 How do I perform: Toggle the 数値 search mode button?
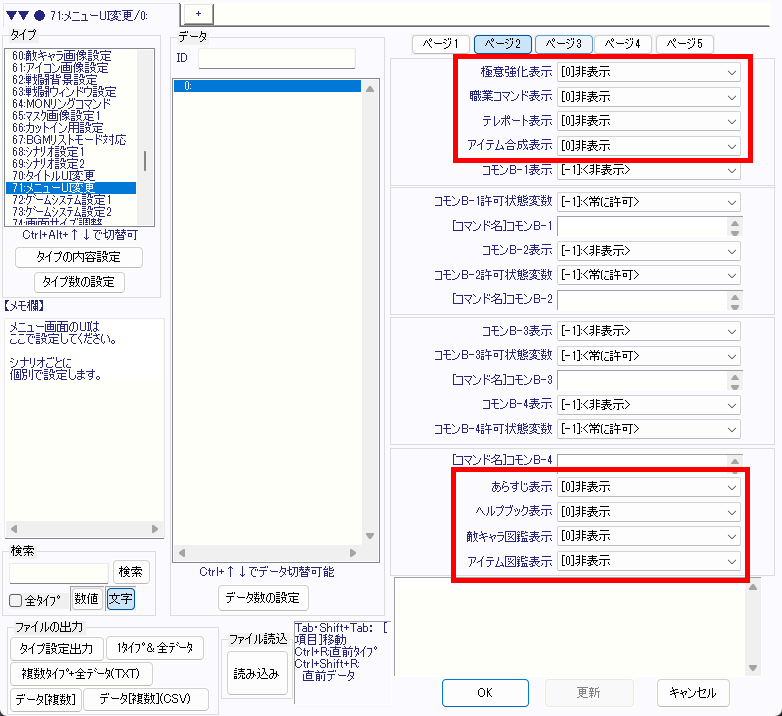tap(86, 599)
